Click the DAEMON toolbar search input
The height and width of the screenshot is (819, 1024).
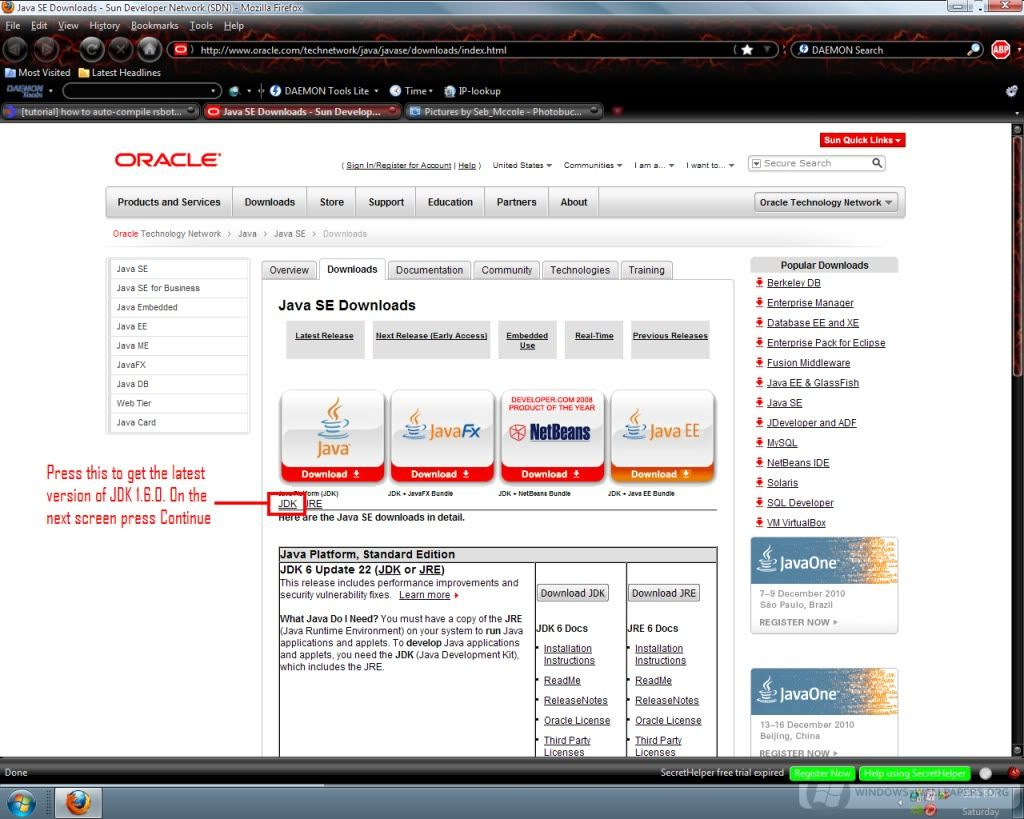point(142,91)
